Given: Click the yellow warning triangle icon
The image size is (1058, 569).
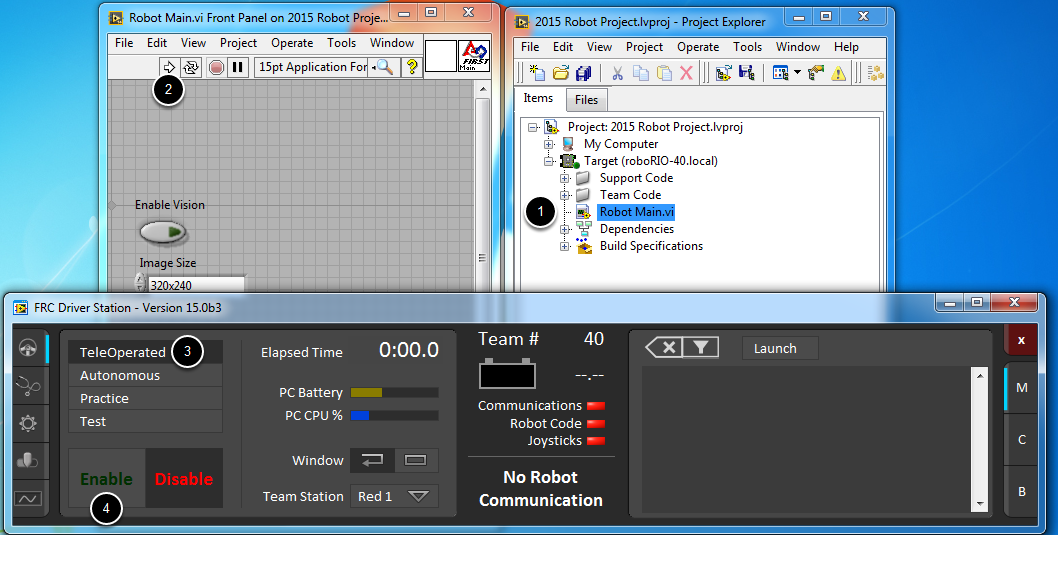Looking at the screenshot, I should click(x=838, y=73).
